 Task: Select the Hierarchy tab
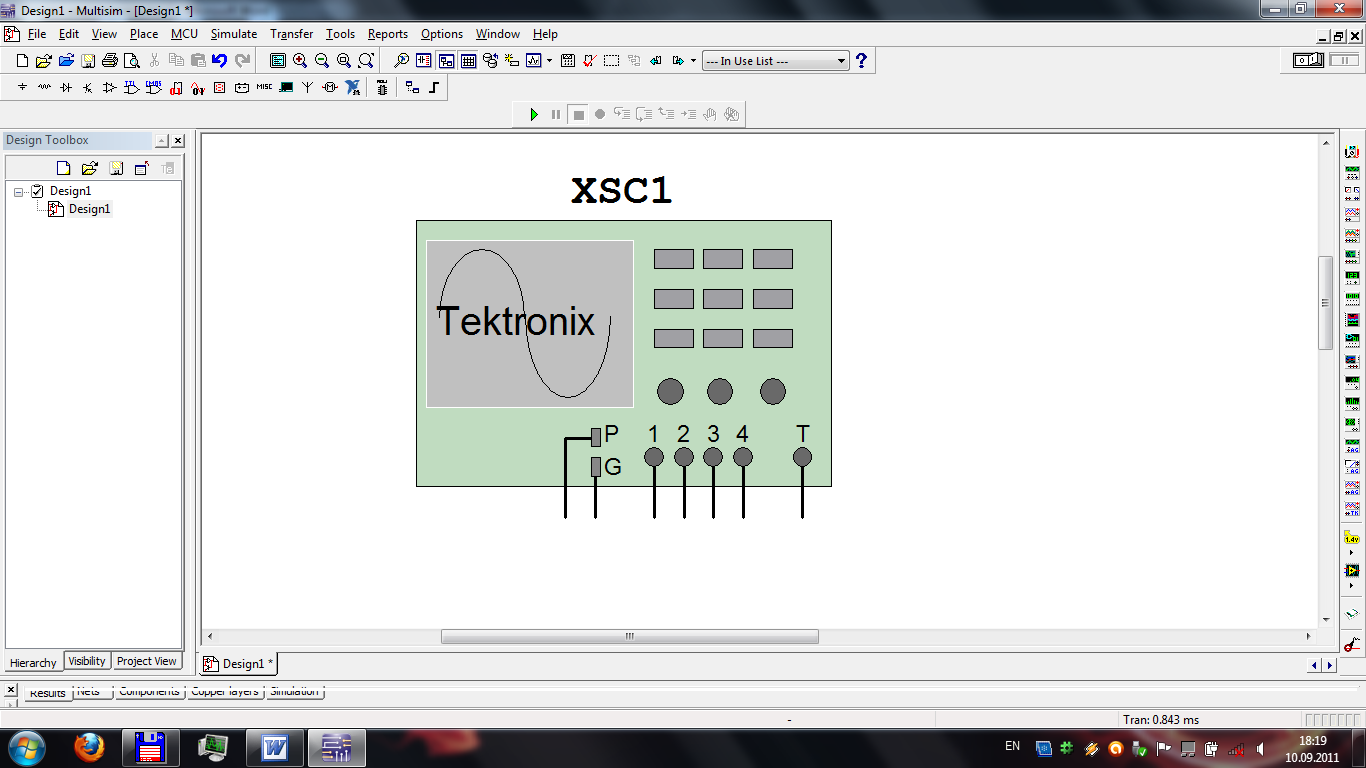coord(33,663)
